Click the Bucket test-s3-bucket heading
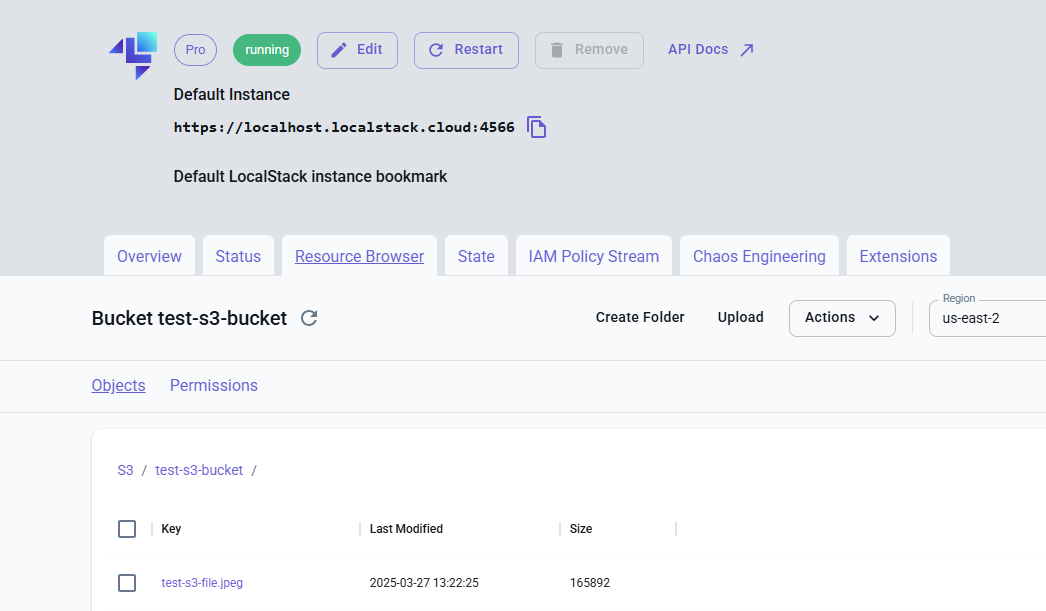The image size is (1046, 611). pyautogui.click(x=189, y=318)
